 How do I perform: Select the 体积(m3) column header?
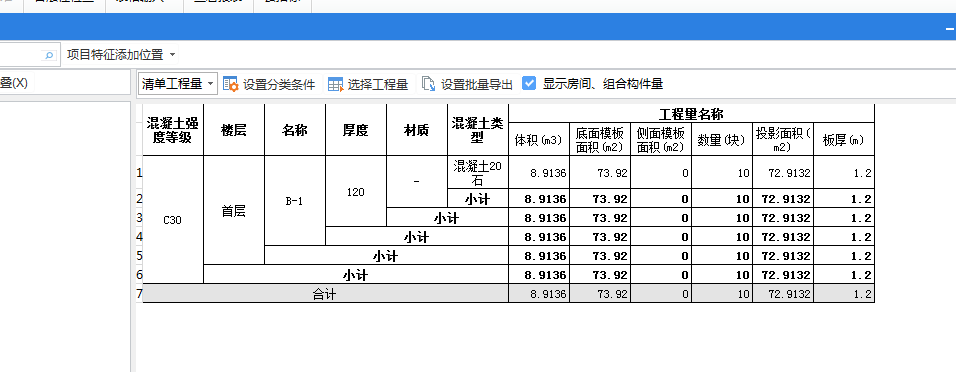click(538, 140)
